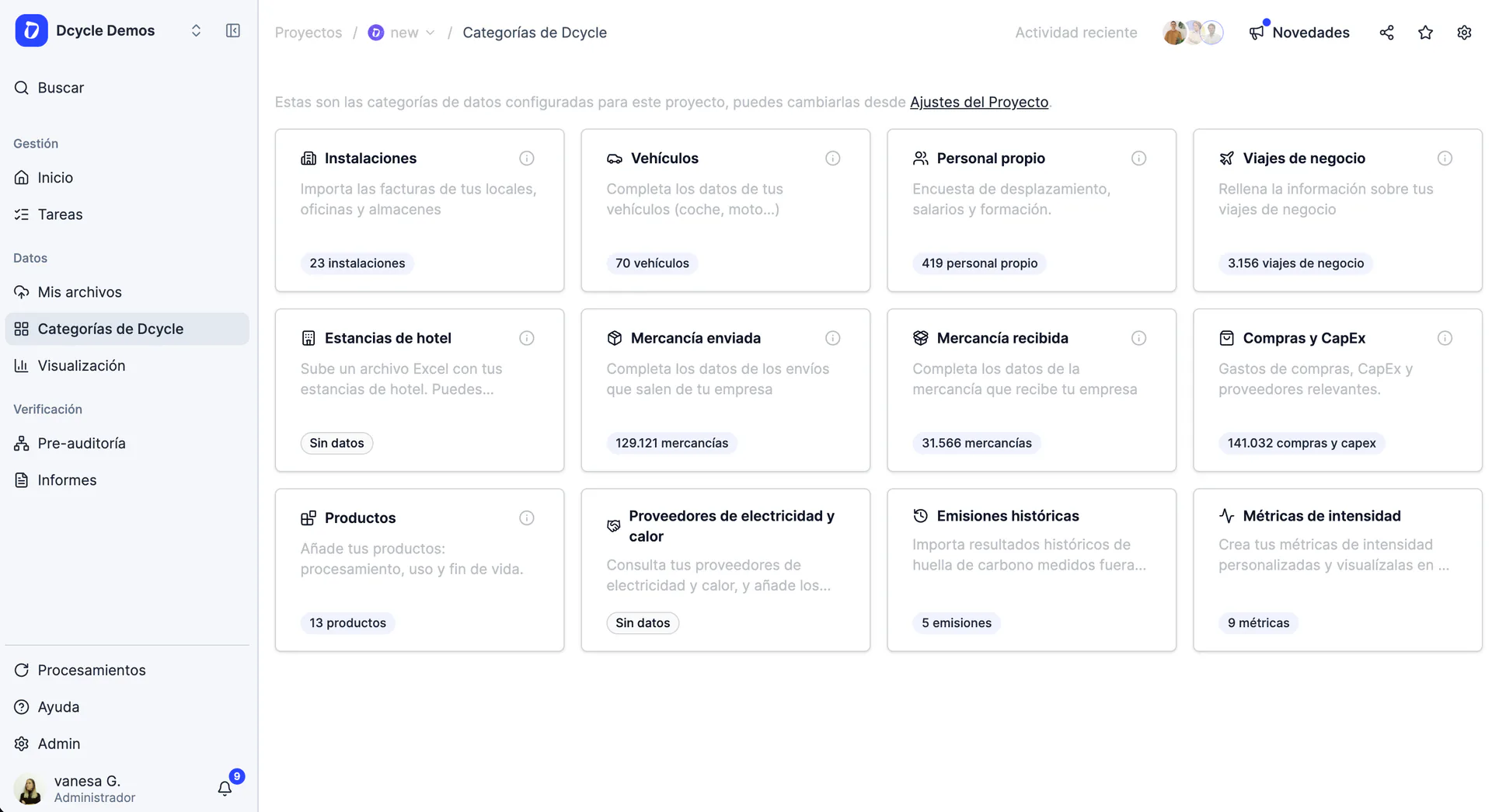
Task: Open notifications bell icon
Action: [x=225, y=789]
